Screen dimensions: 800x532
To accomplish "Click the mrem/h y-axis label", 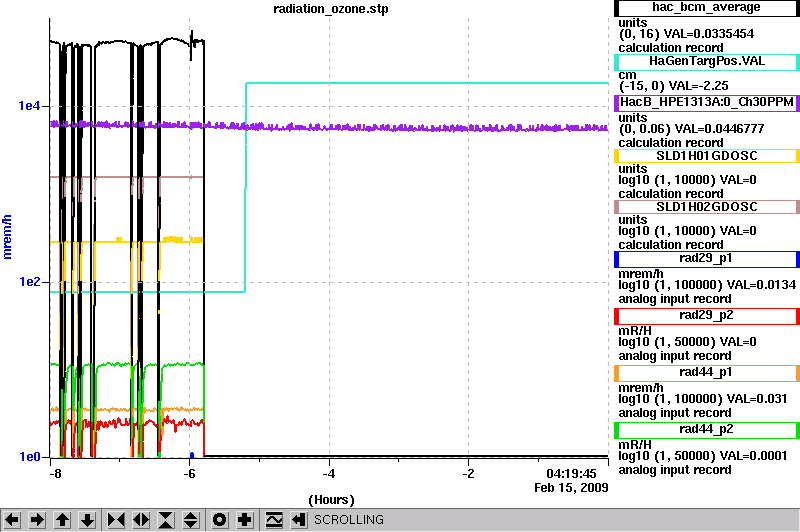I will [7, 237].
